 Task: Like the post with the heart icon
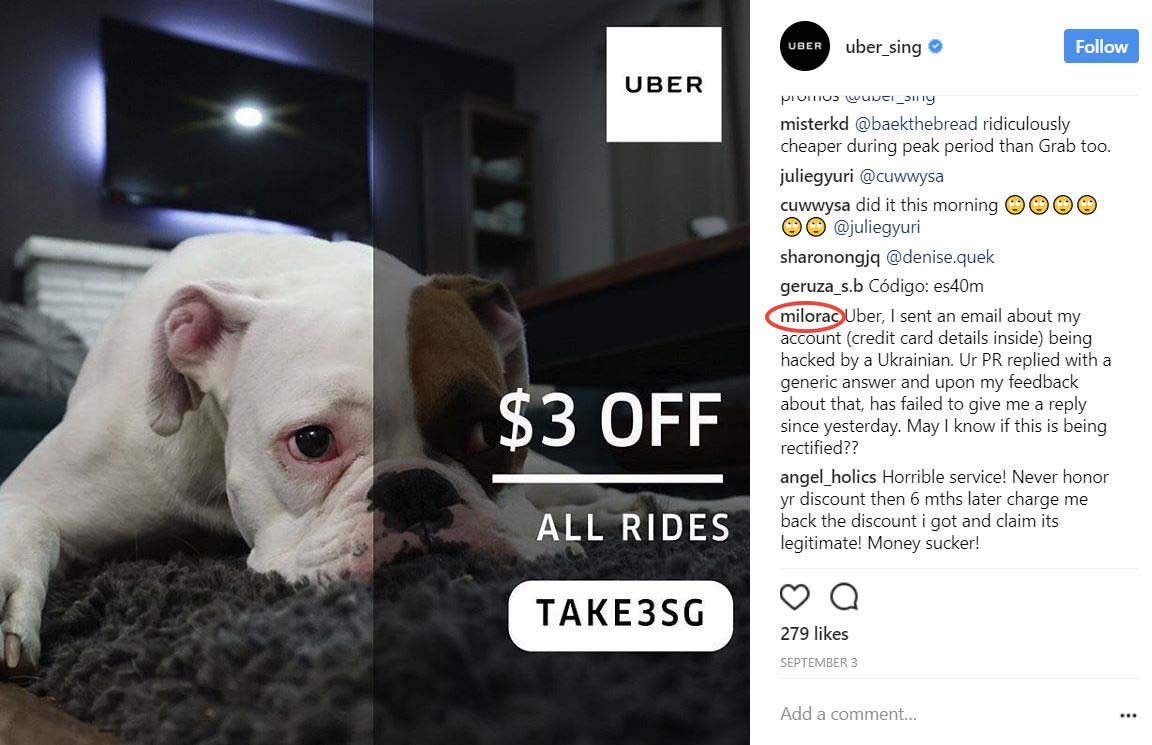(x=794, y=597)
